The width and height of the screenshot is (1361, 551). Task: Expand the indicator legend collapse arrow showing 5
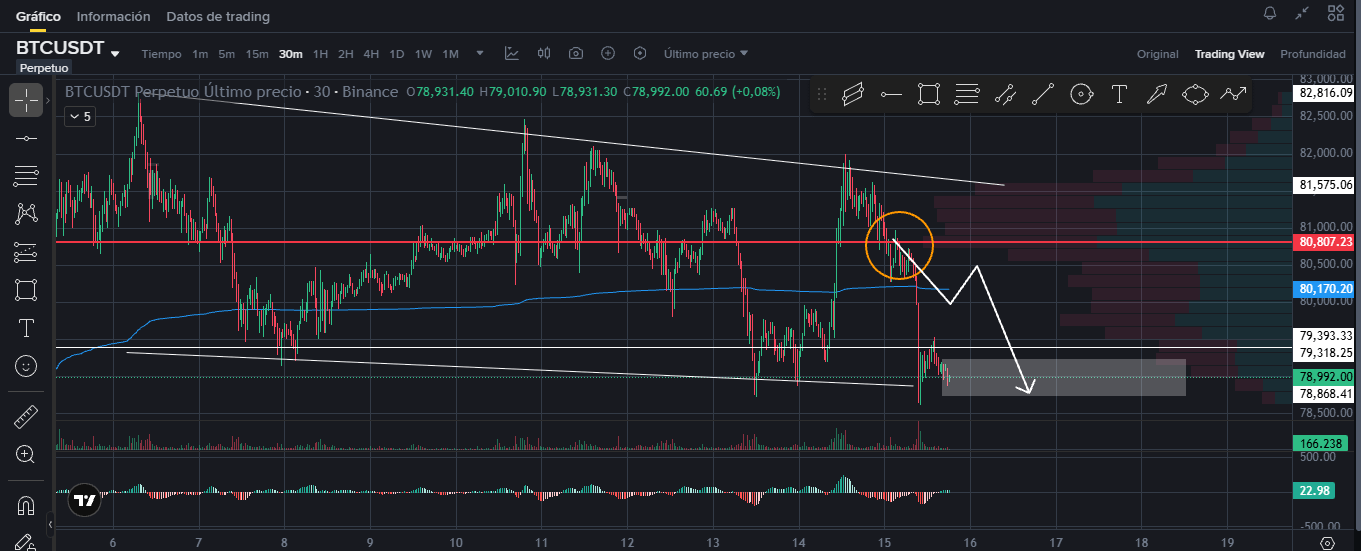(x=79, y=116)
